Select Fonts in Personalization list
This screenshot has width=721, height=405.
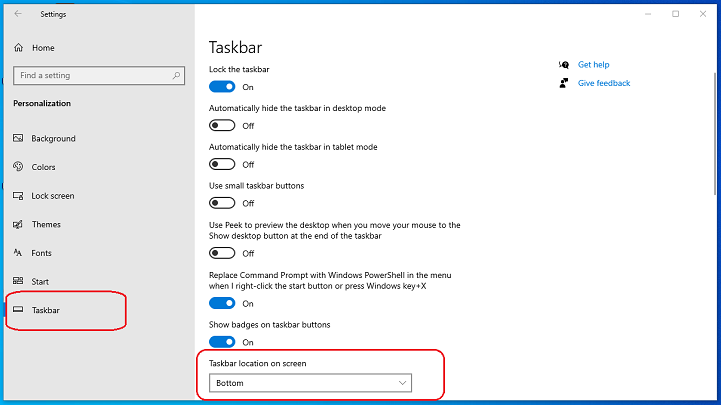tap(41, 253)
